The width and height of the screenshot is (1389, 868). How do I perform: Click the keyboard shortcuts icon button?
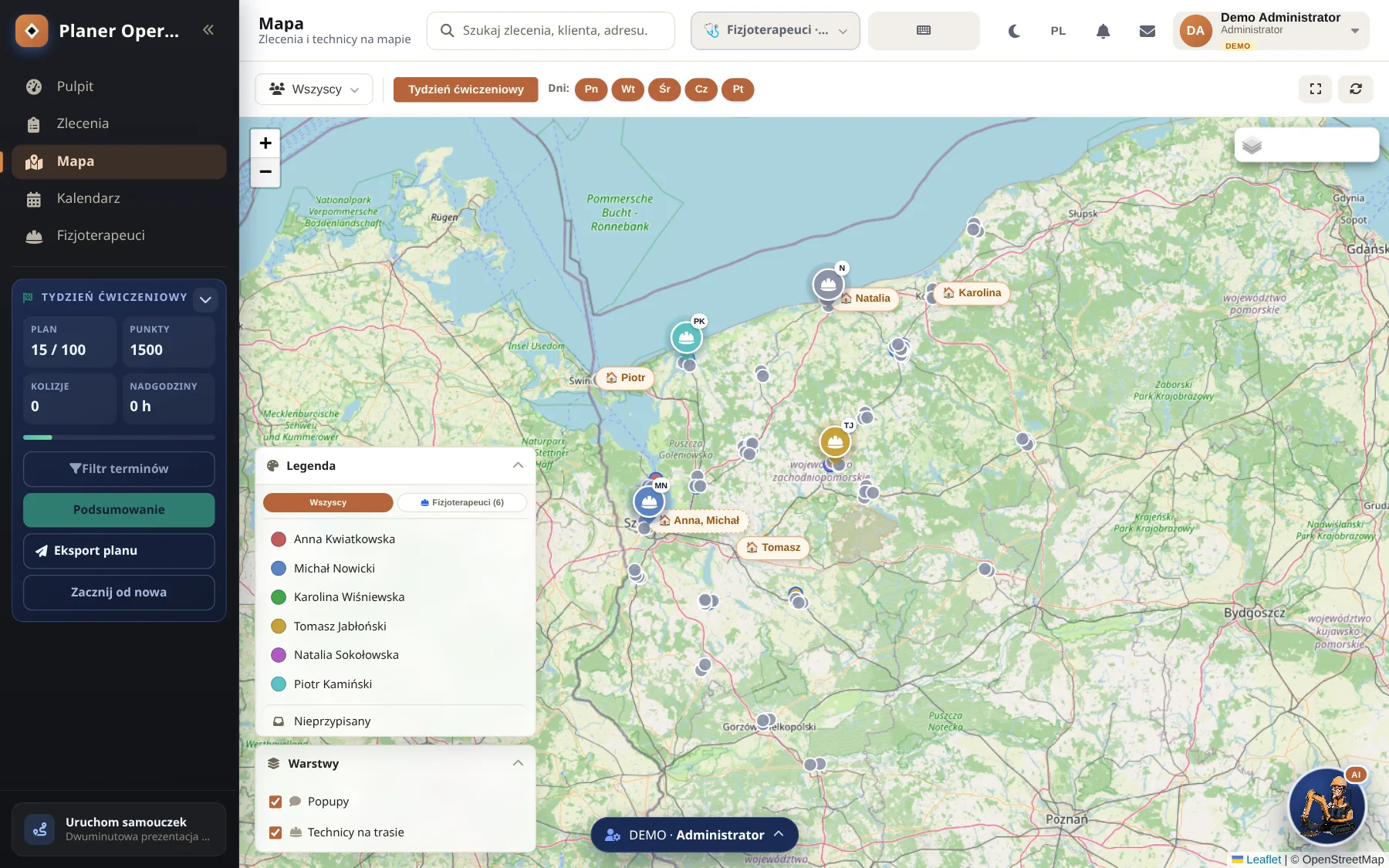(x=924, y=31)
